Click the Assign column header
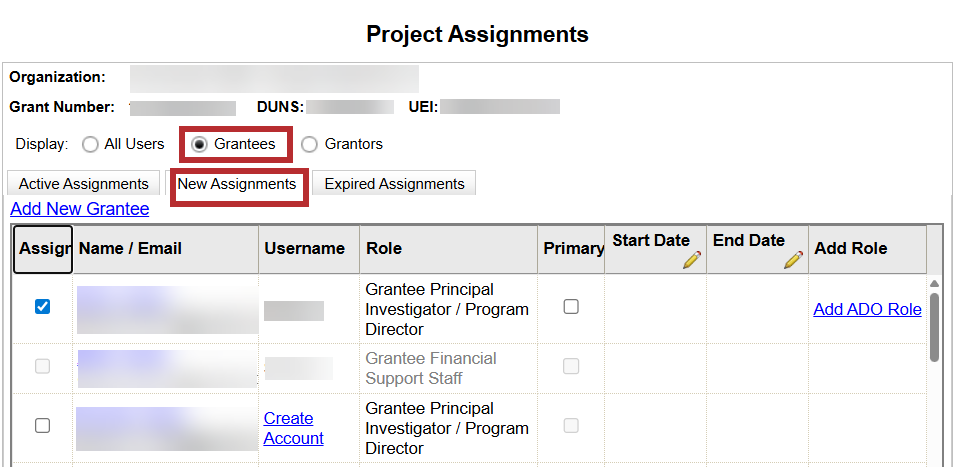The image size is (954, 467). 42,248
